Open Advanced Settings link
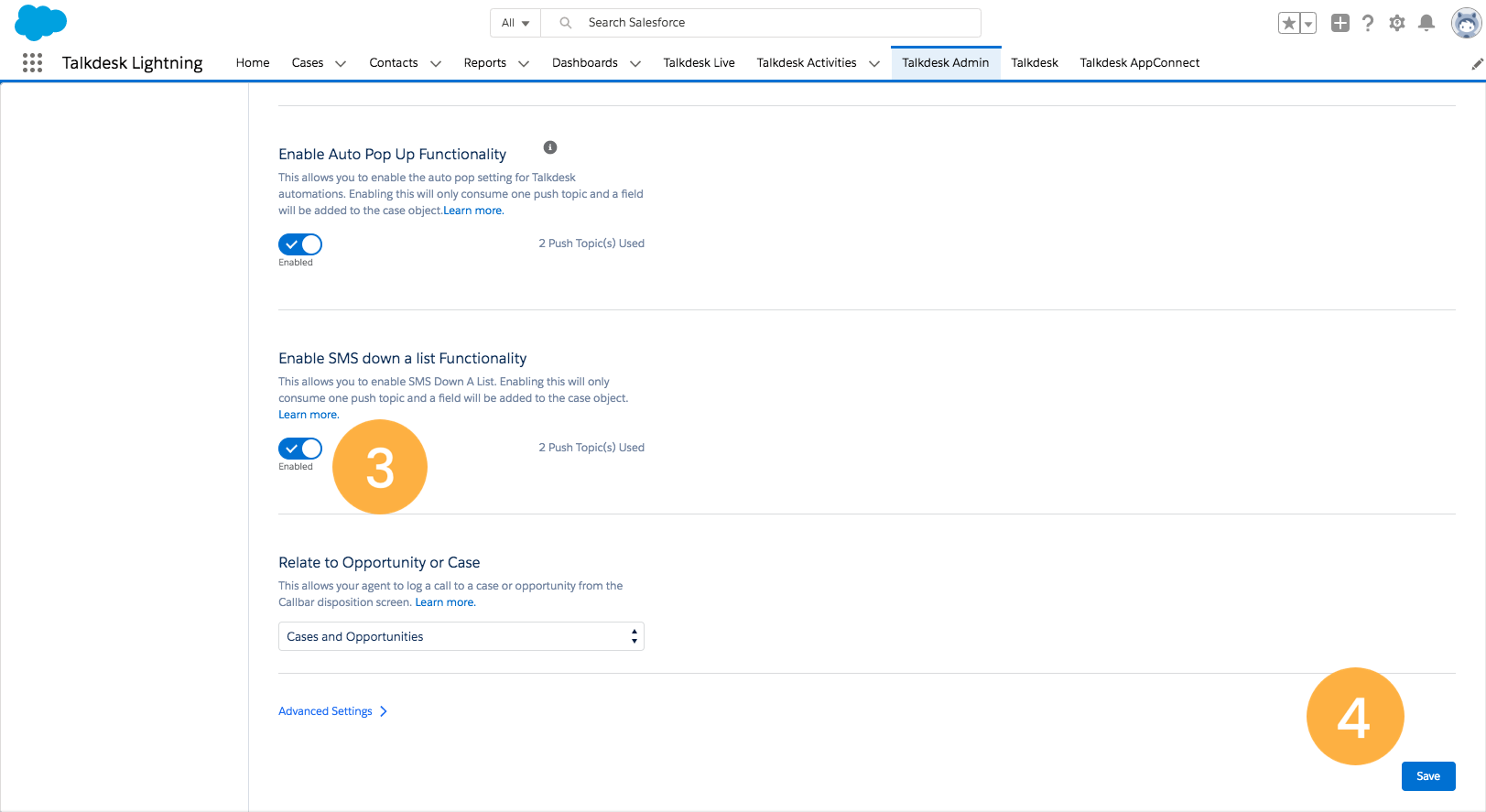 tap(325, 711)
